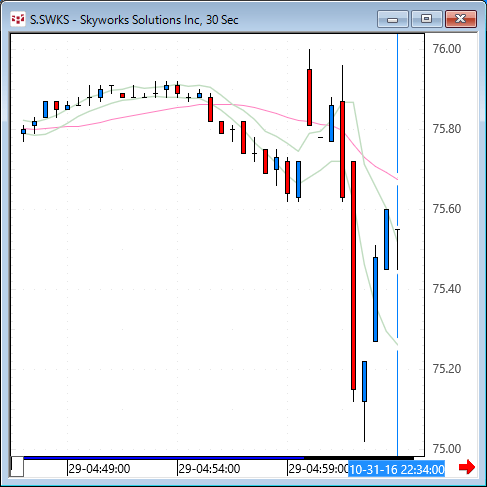Click the chart application icon in title bar
Screen dimensions: 487x487
18,19
